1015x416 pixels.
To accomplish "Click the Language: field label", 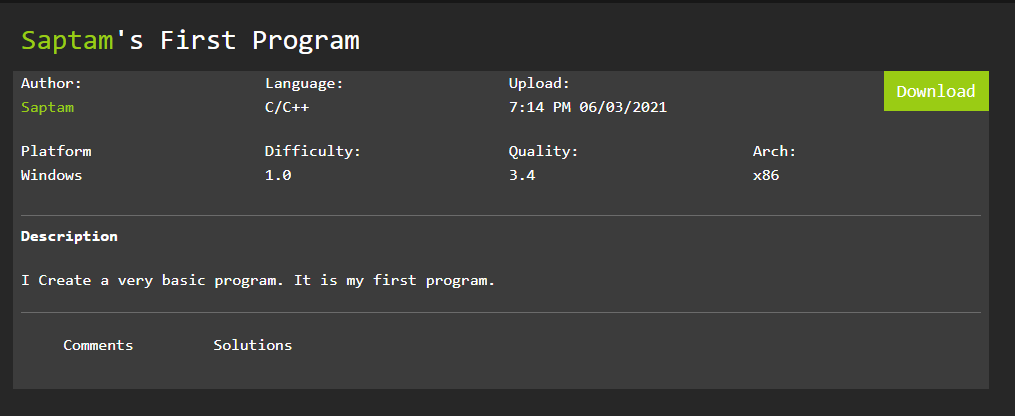I will (304, 83).
